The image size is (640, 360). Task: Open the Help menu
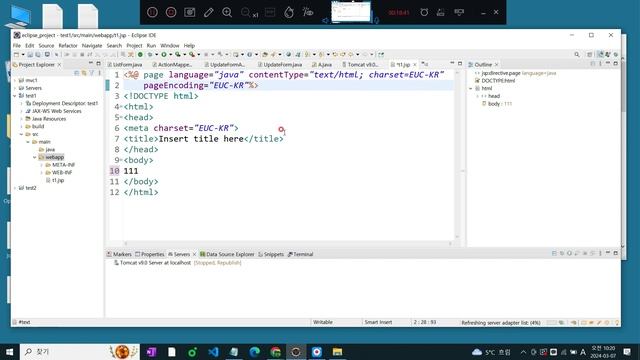189,46
